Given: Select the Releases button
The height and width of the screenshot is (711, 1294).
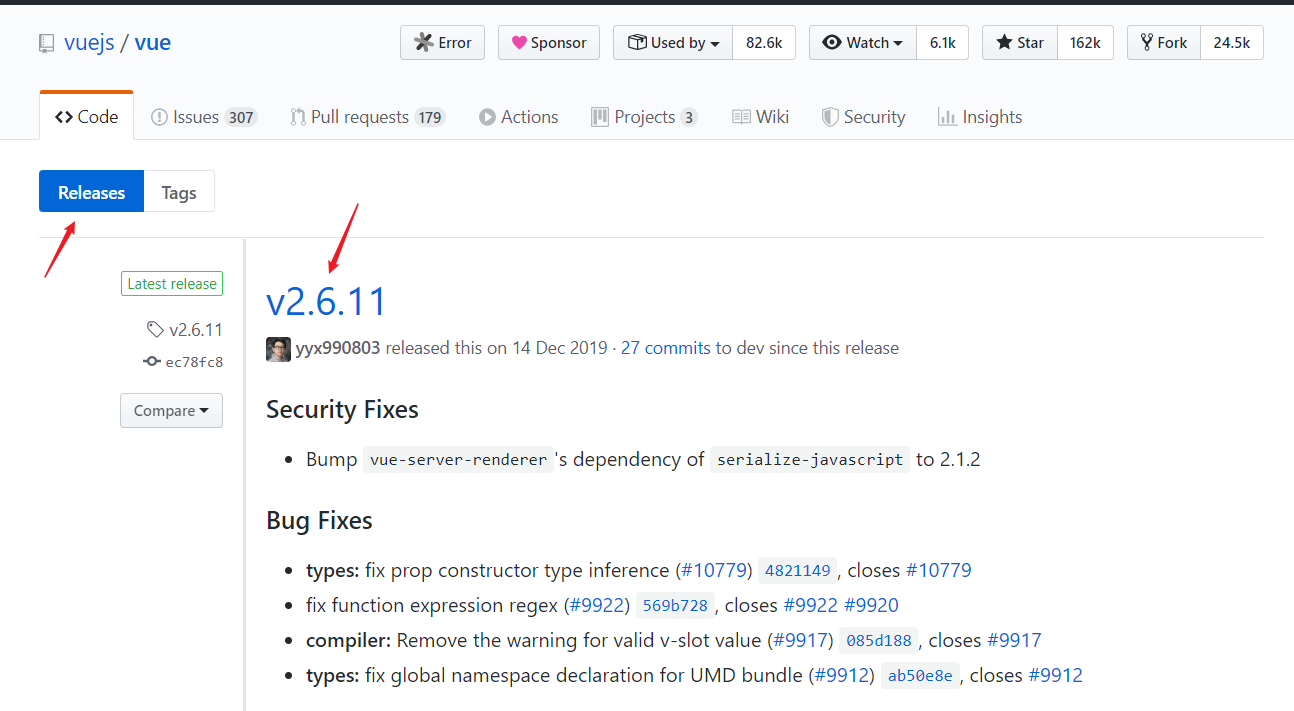Looking at the screenshot, I should click(91, 192).
